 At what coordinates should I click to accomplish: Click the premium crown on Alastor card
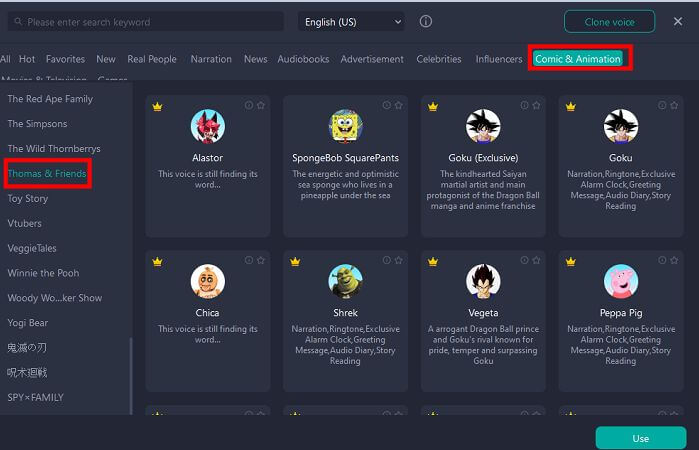pyautogui.click(x=157, y=107)
